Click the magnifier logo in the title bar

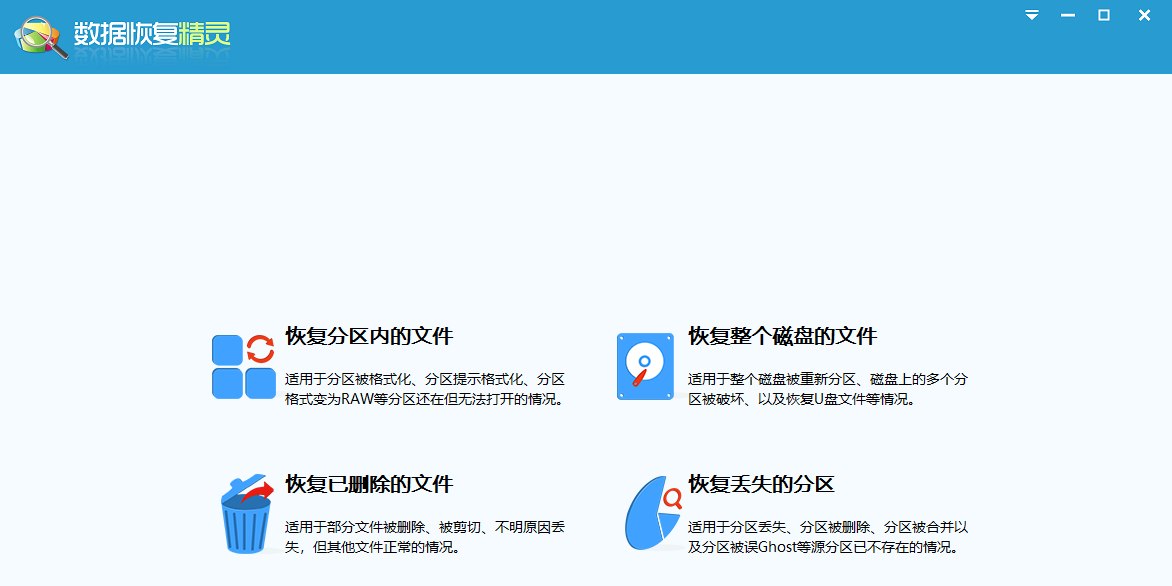coord(39,38)
